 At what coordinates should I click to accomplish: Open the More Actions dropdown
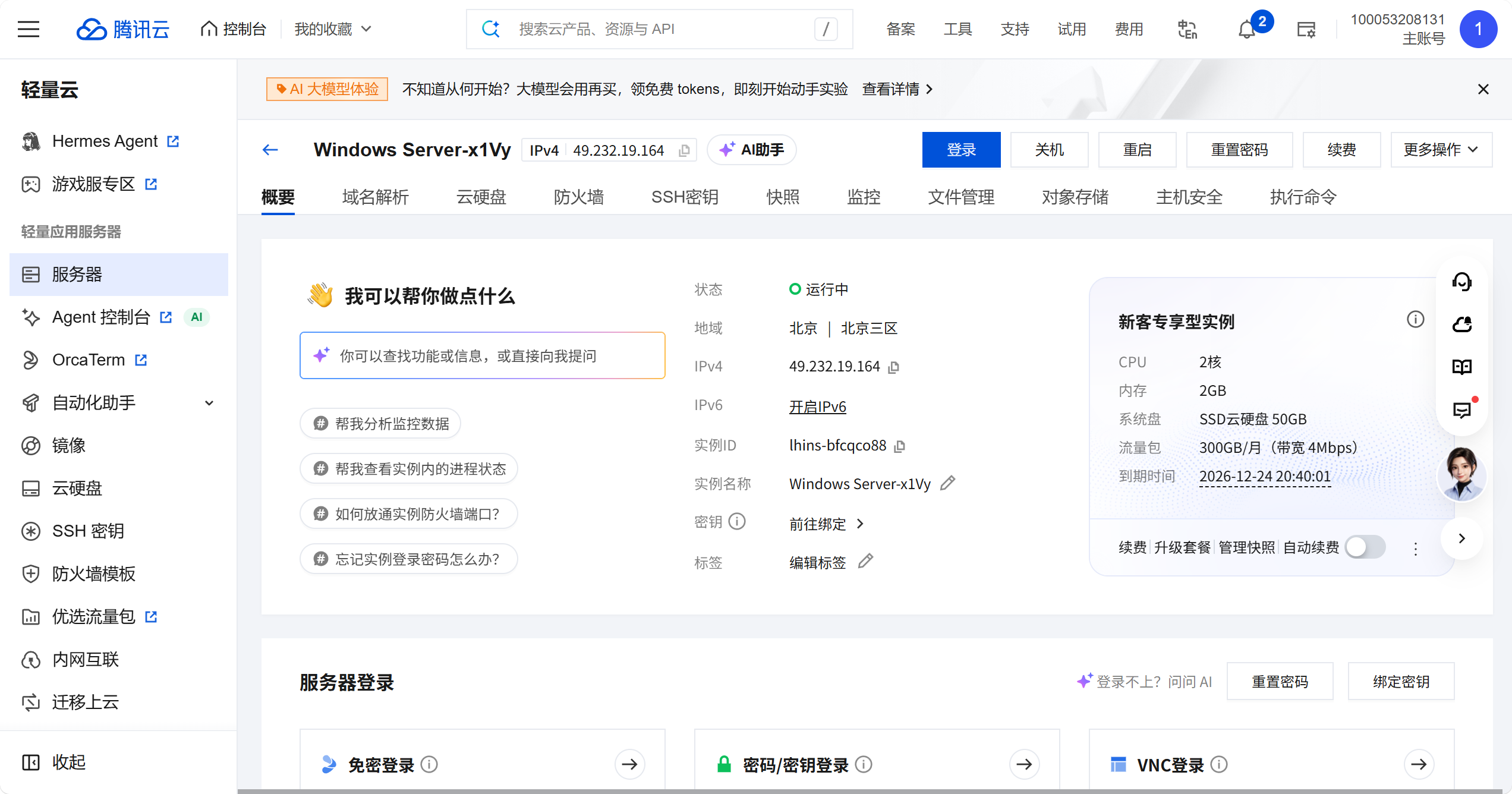(1441, 150)
